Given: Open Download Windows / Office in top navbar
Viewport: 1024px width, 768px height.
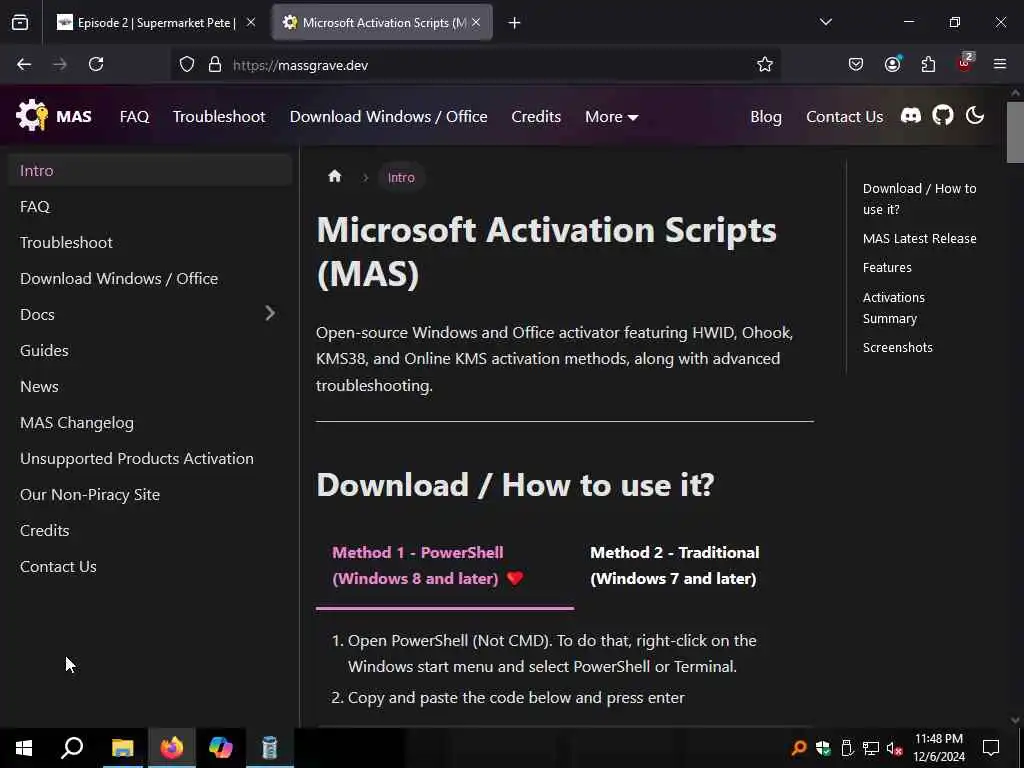Looking at the screenshot, I should coord(389,116).
